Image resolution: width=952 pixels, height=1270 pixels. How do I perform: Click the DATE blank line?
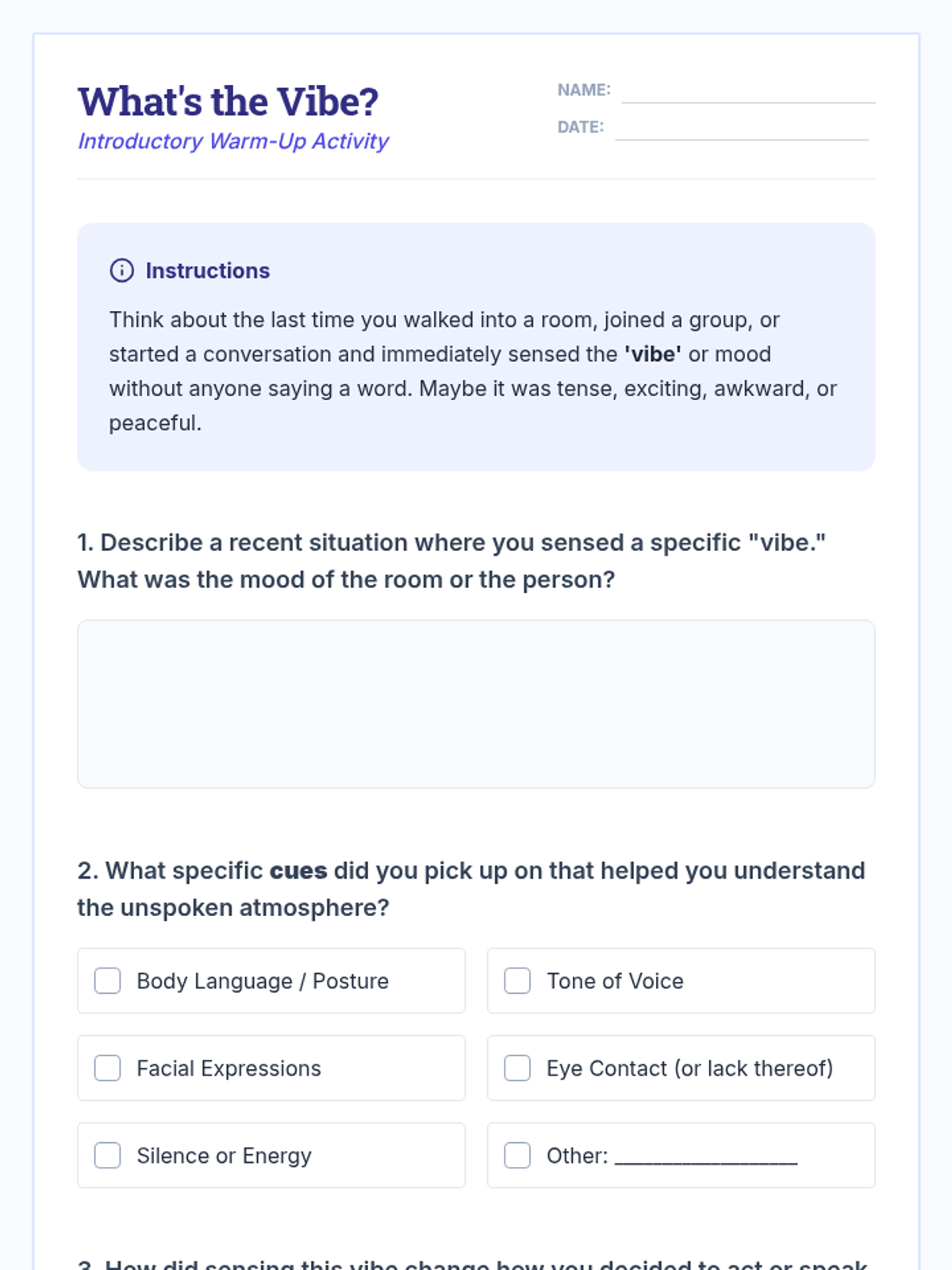[742, 132]
